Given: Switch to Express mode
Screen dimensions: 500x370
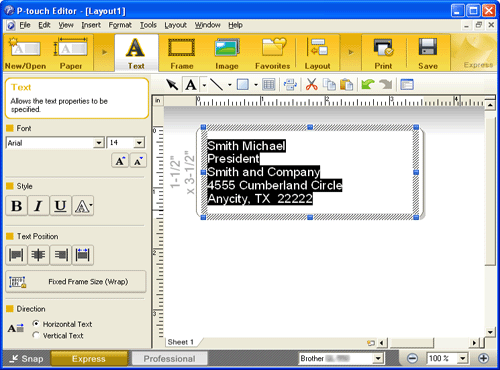Looking at the screenshot, I should click(89, 359).
